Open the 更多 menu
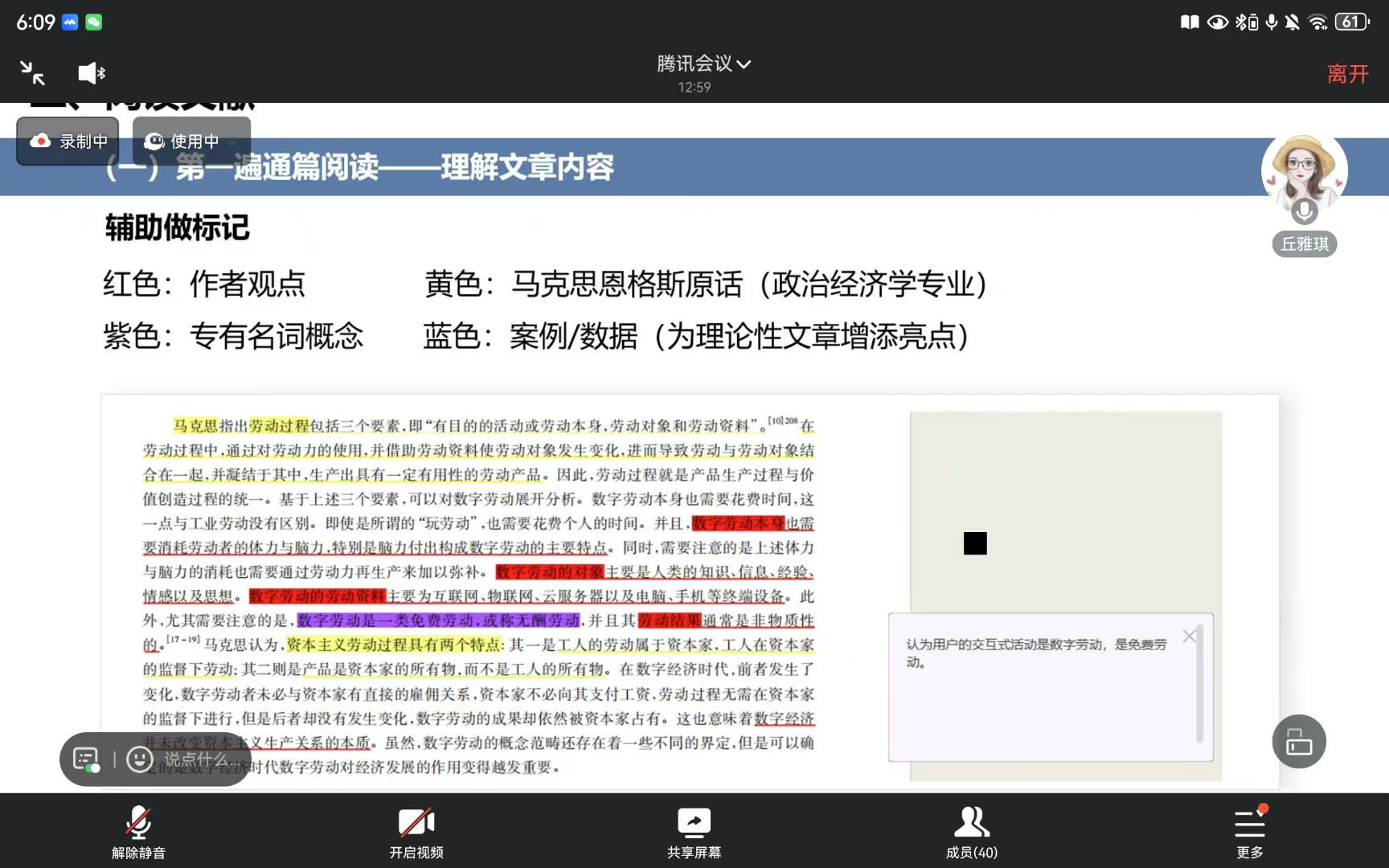This screenshot has height=868, width=1389. (x=1249, y=832)
